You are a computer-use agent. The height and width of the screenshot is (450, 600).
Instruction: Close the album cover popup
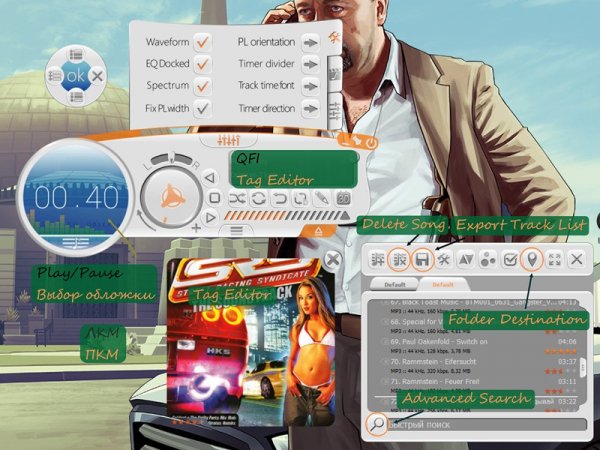click(333, 260)
